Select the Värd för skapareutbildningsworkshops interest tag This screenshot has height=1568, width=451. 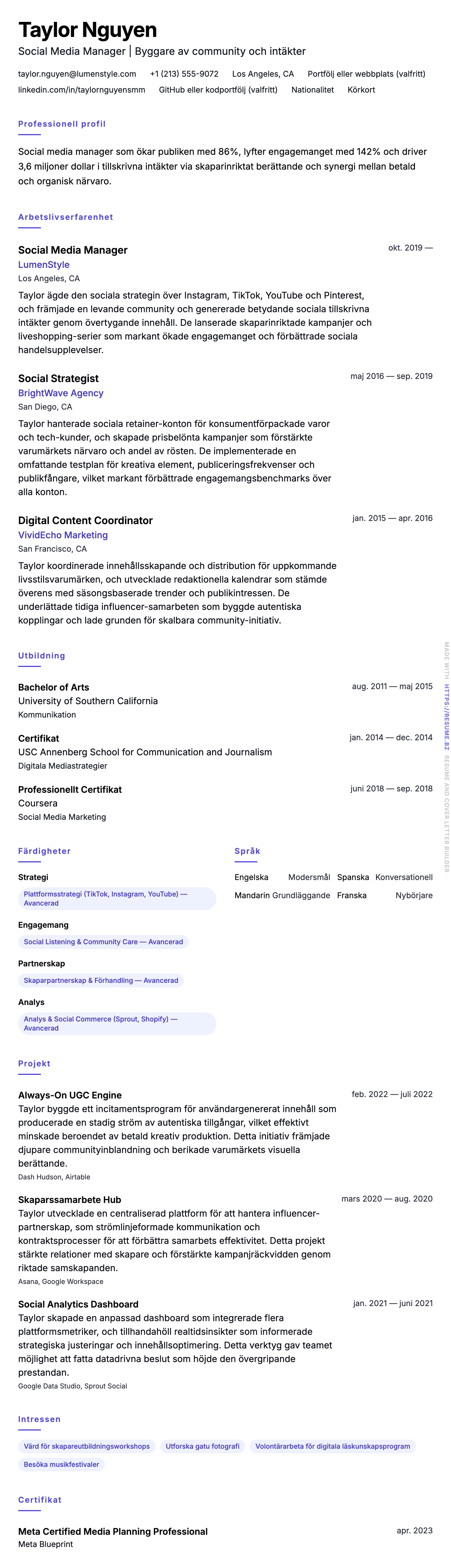86,1446
